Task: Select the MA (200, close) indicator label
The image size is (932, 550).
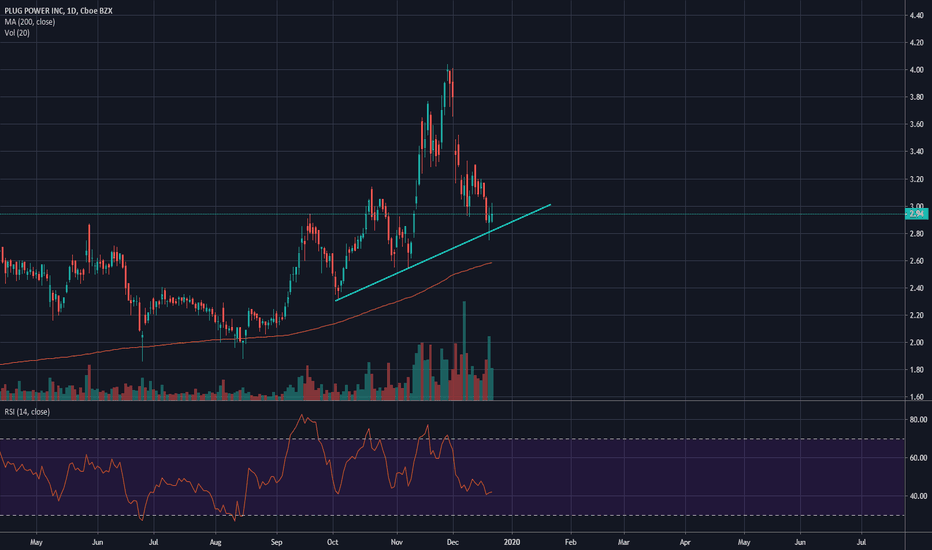Action: pyautogui.click(x=30, y=22)
